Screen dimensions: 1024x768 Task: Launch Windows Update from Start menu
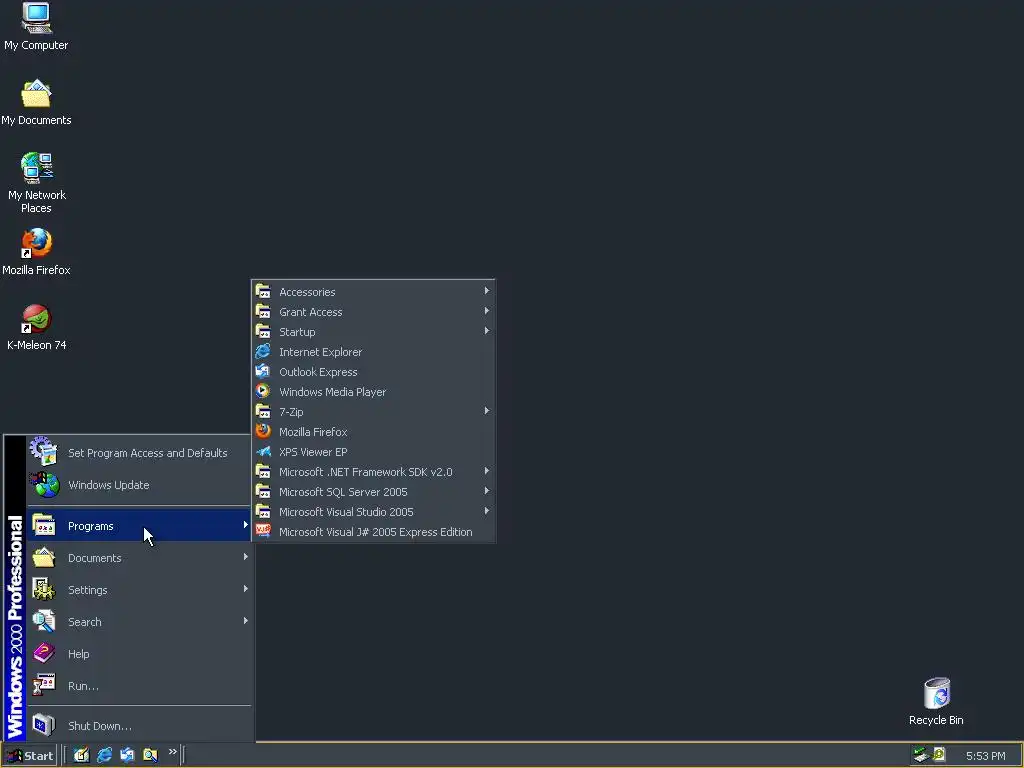139,485
